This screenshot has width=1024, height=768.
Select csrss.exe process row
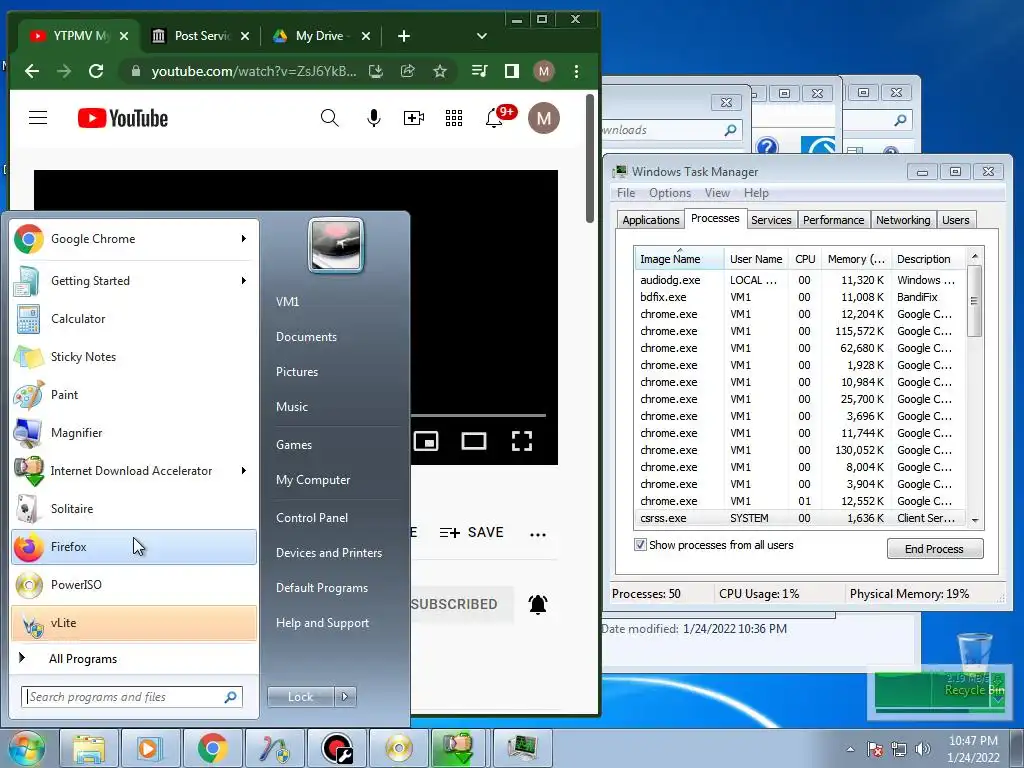coord(800,519)
